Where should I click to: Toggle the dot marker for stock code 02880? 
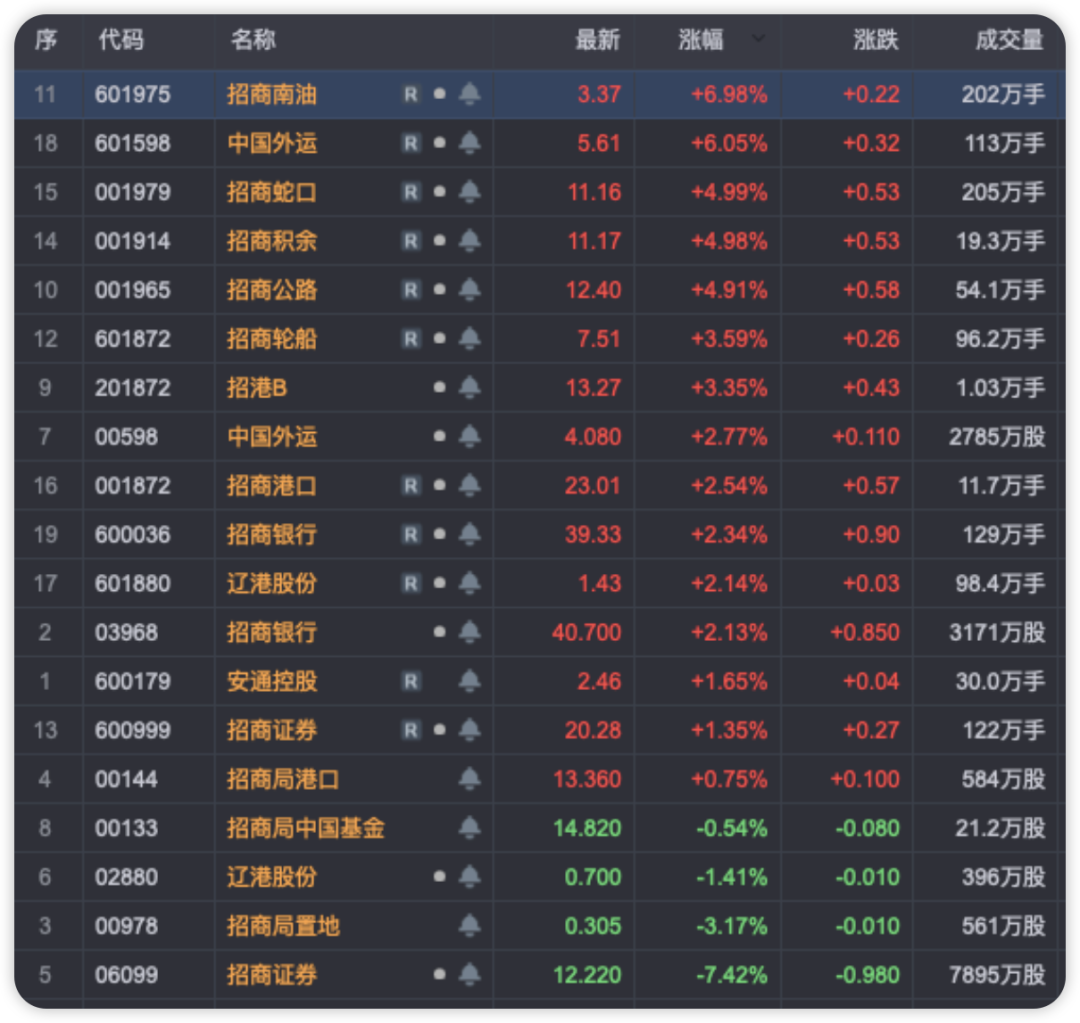pos(439,877)
